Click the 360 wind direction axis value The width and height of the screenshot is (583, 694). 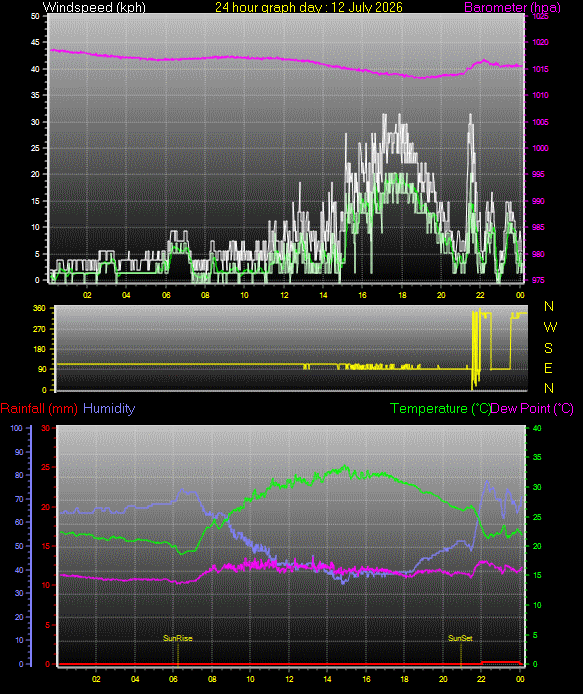tap(39, 308)
